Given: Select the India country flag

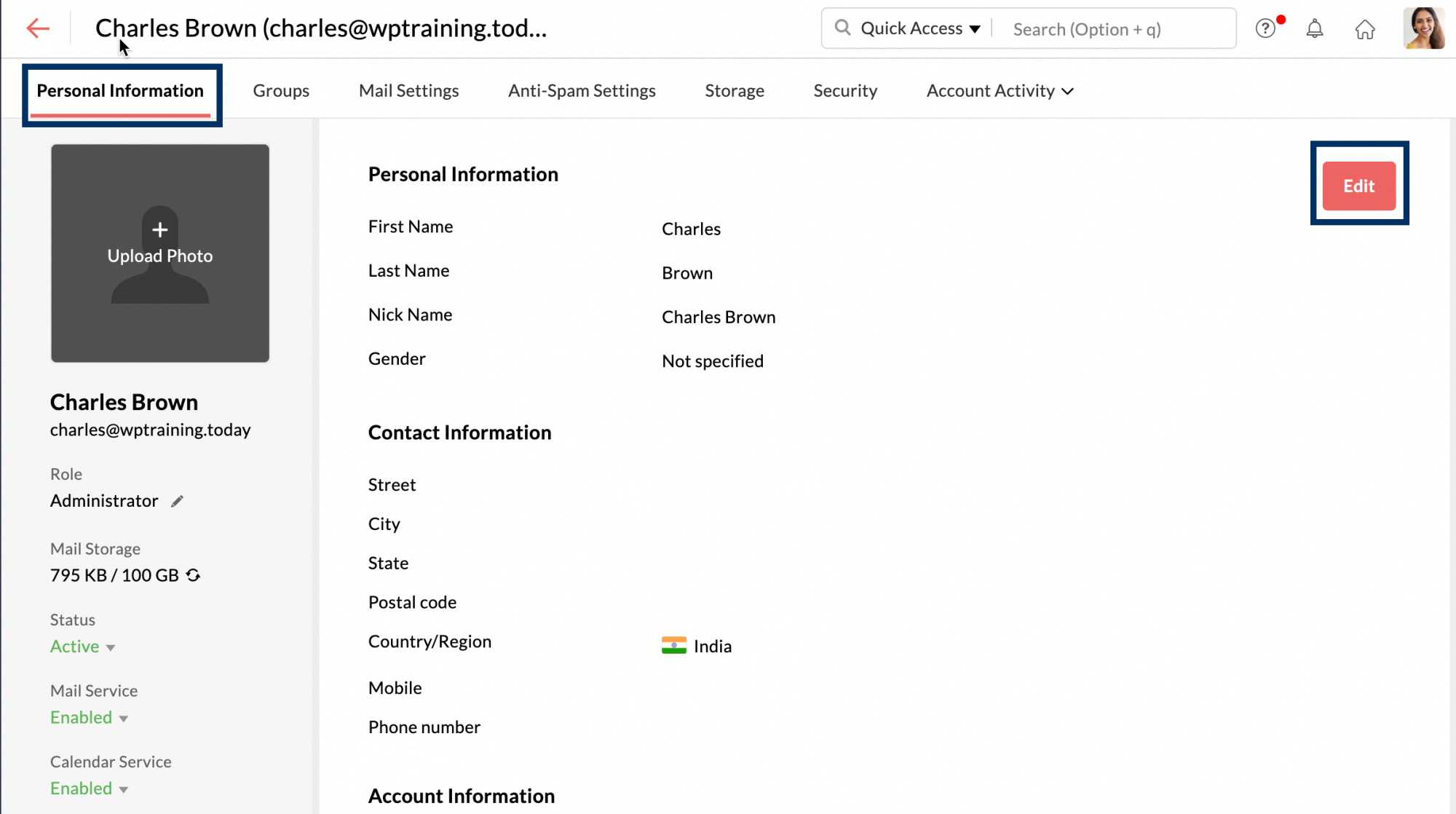Looking at the screenshot, I should point(673,645).
